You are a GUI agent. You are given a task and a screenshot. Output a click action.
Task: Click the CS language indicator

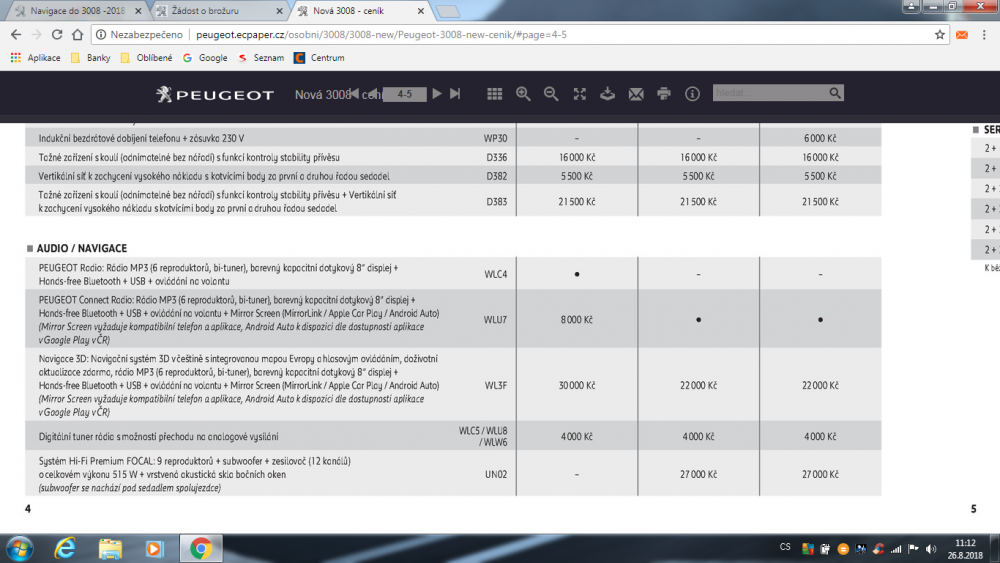(785, 547)
